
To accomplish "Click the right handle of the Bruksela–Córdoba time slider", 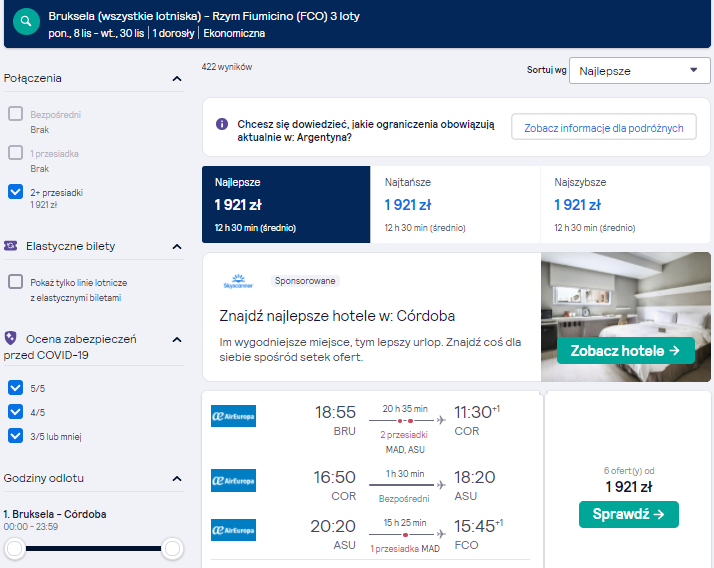I will point(172,548).
